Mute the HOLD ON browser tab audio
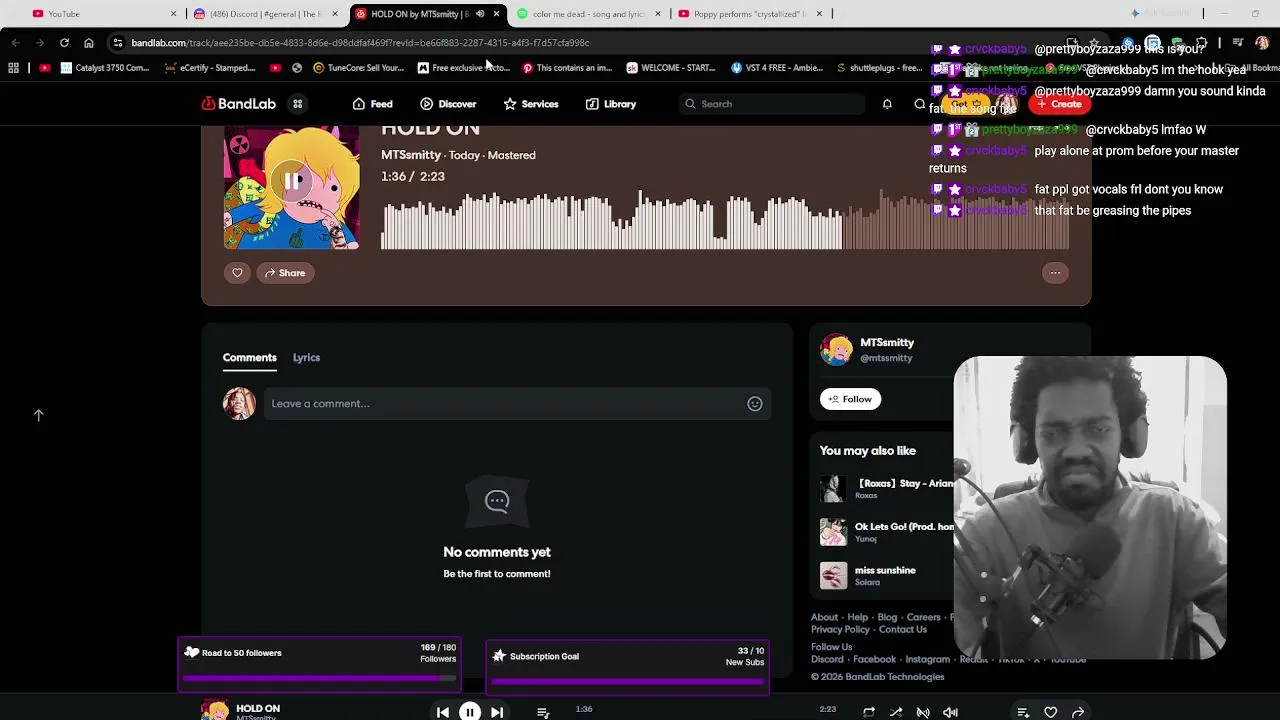This screenshot has width=1280, height=720. click(480, 14)
